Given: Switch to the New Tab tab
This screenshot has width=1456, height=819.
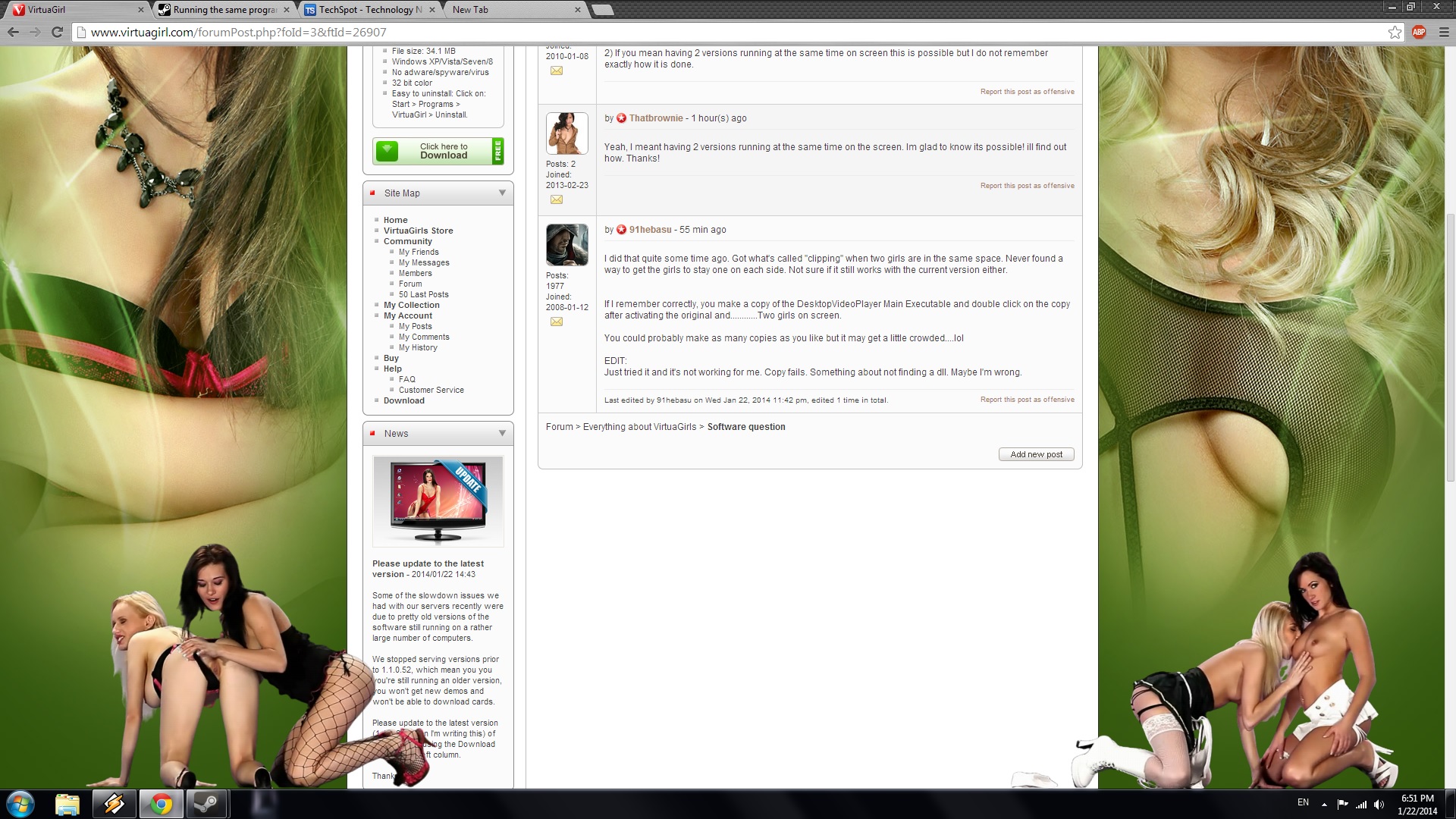Looking at the screenshot, I should tap(510, 10).
